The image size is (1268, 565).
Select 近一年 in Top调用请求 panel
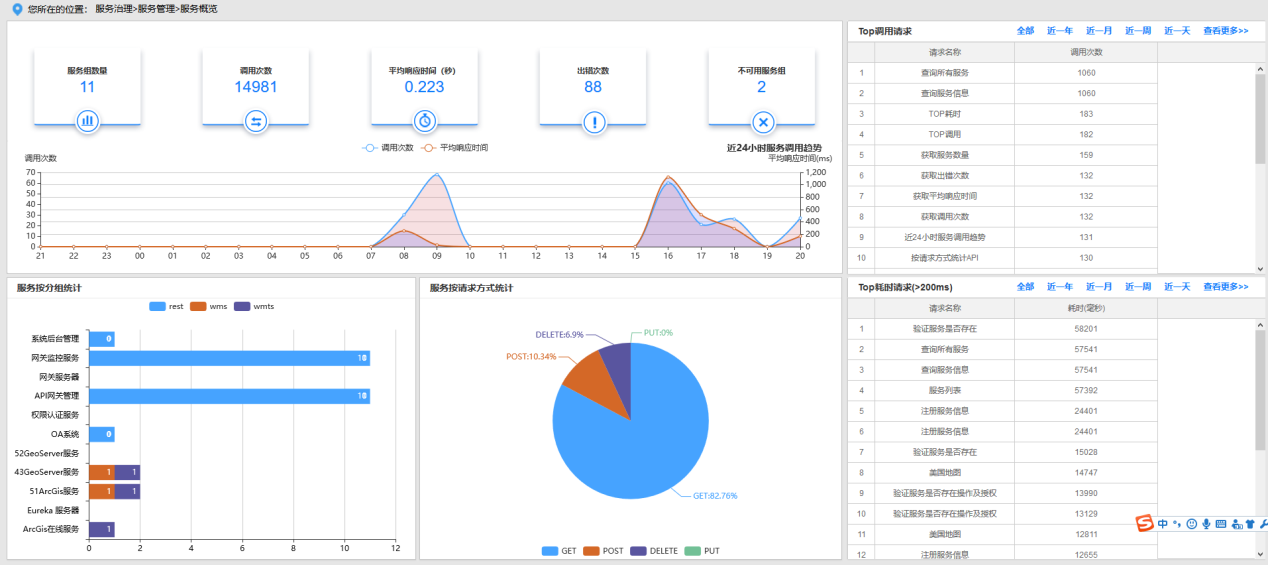1059,31
